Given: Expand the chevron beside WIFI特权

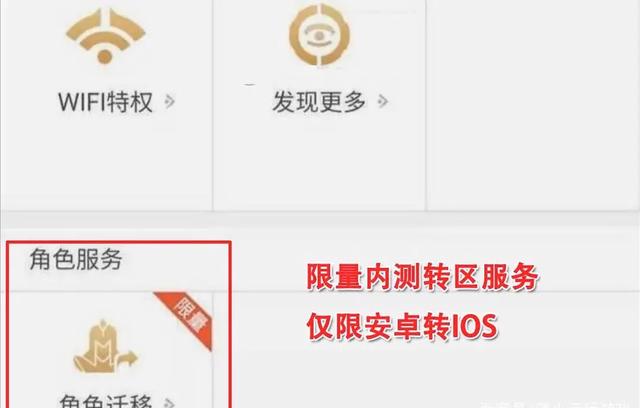Looking at the screenshot, I should point(169,101).
